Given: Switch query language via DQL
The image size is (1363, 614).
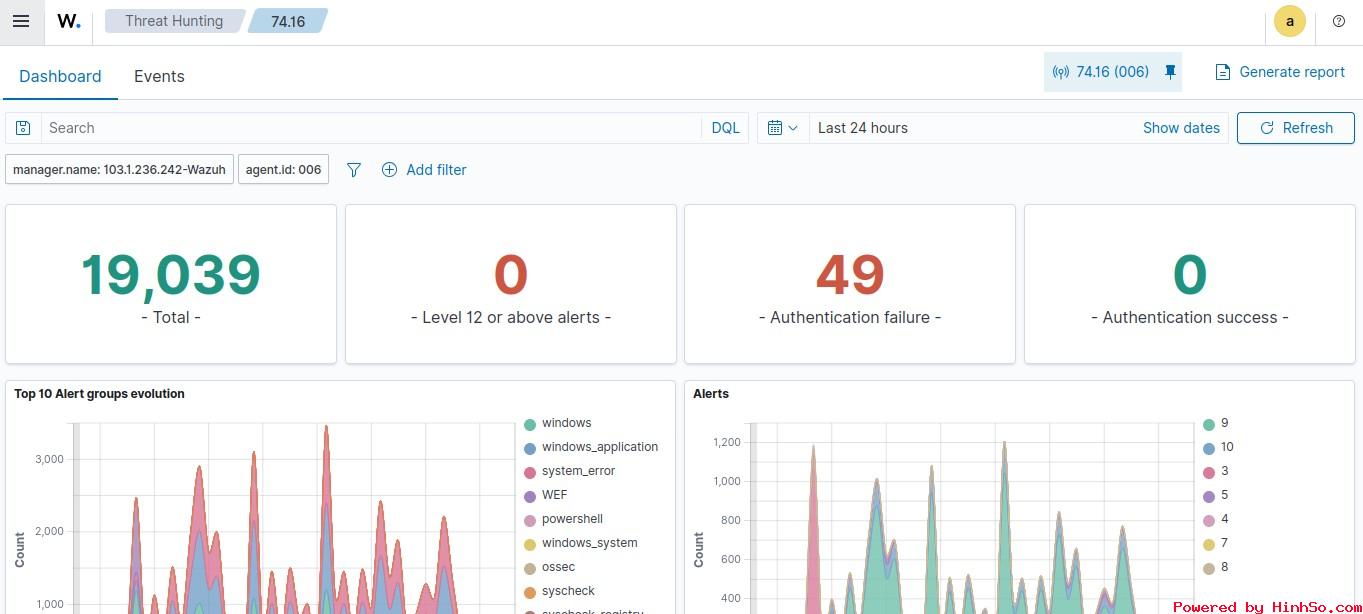Looking at the screenshot, I should tap(725, 128).
